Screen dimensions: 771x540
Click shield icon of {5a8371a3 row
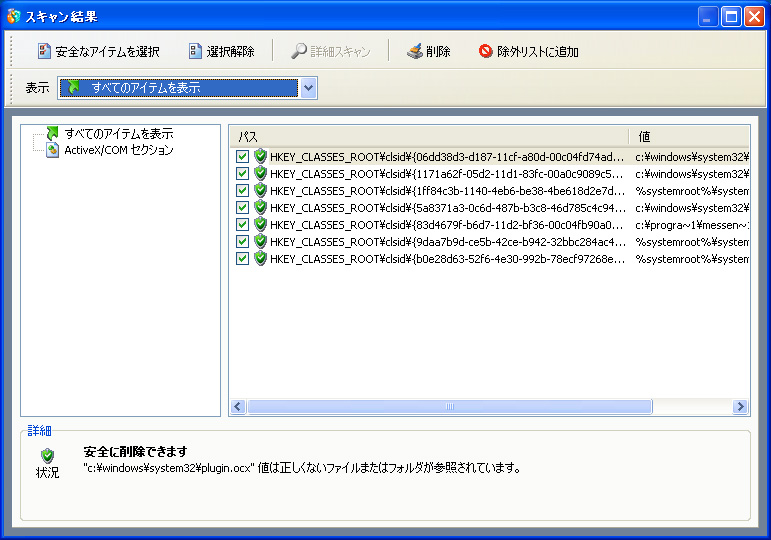tap(261, 207)
